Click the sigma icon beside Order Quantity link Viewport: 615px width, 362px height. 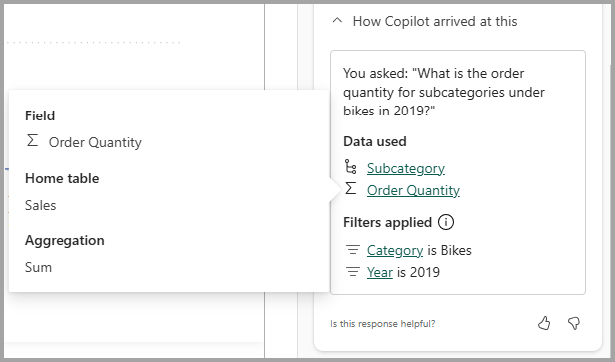click(351, 189)
